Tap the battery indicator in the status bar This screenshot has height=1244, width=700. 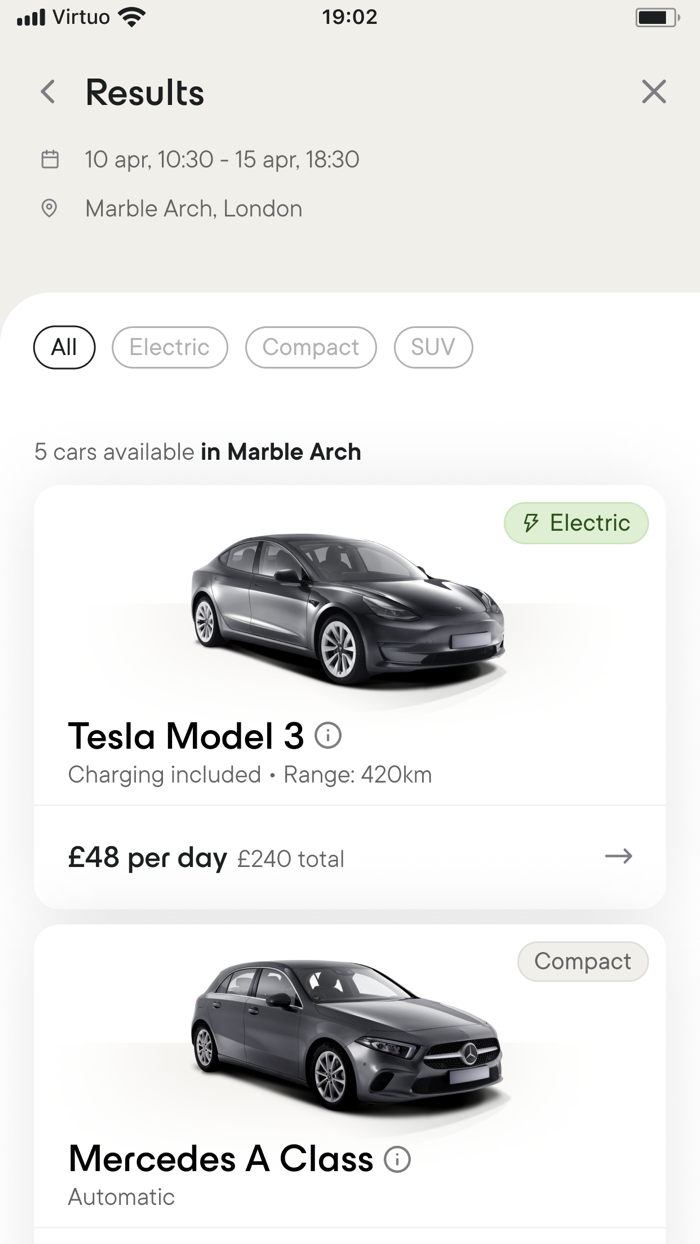[657, 15]
